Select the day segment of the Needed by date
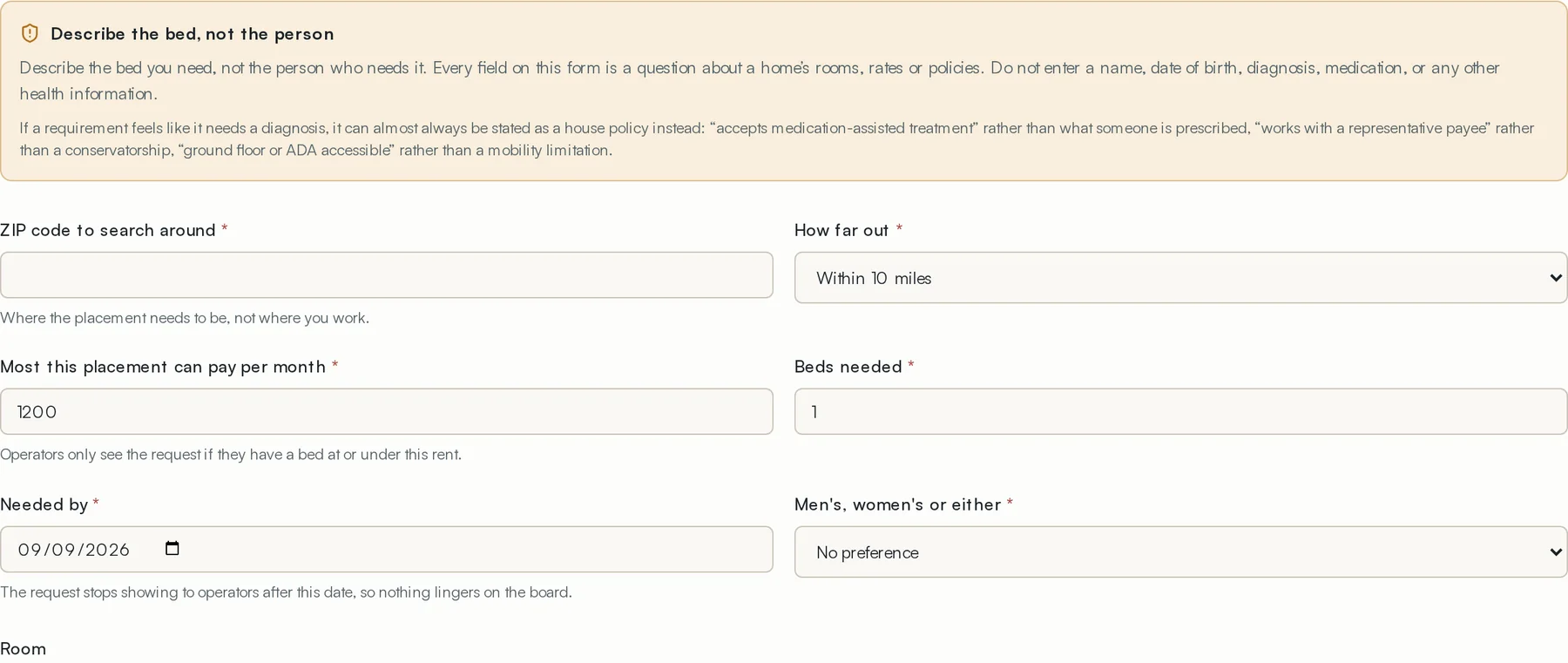Viewport: 1568px width, 663px height. pyautogui.click(x=63, y=550)
